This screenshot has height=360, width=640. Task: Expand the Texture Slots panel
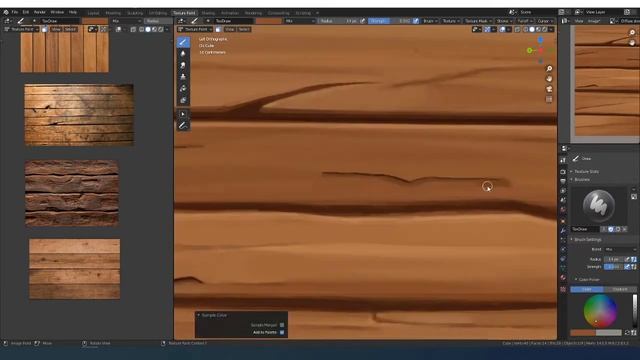pyautogui.click(x=586, y=171)
